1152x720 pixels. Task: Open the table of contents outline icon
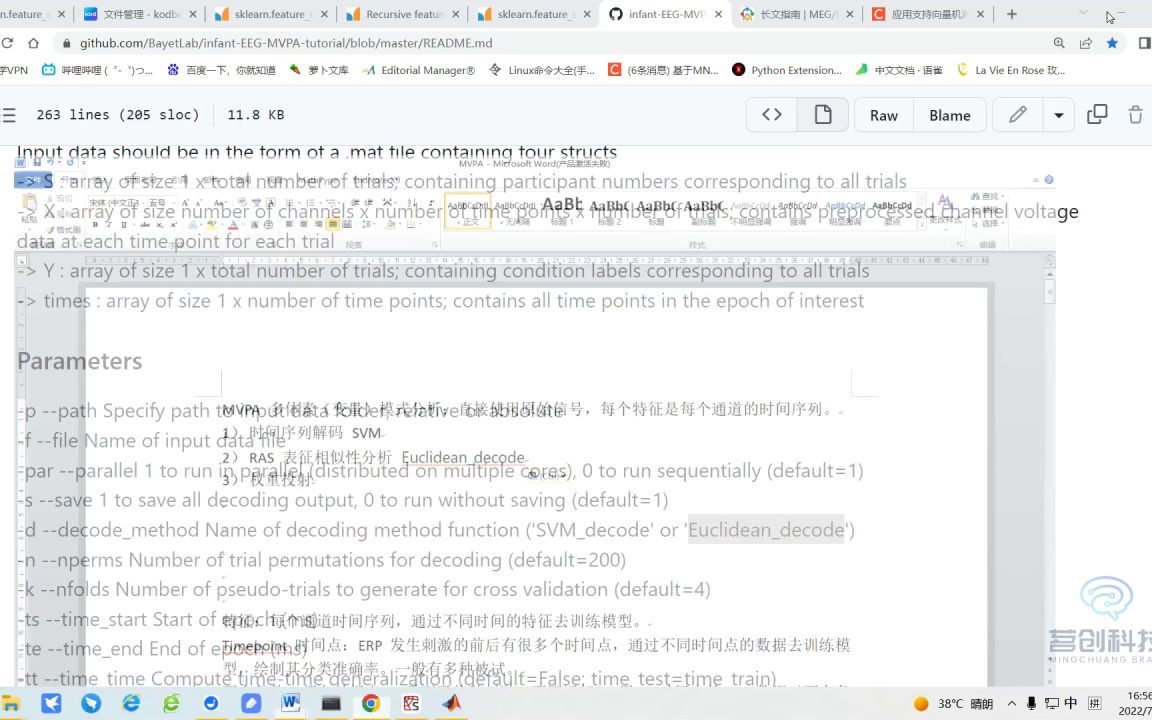pyautogui.click(x=12, y=114)
